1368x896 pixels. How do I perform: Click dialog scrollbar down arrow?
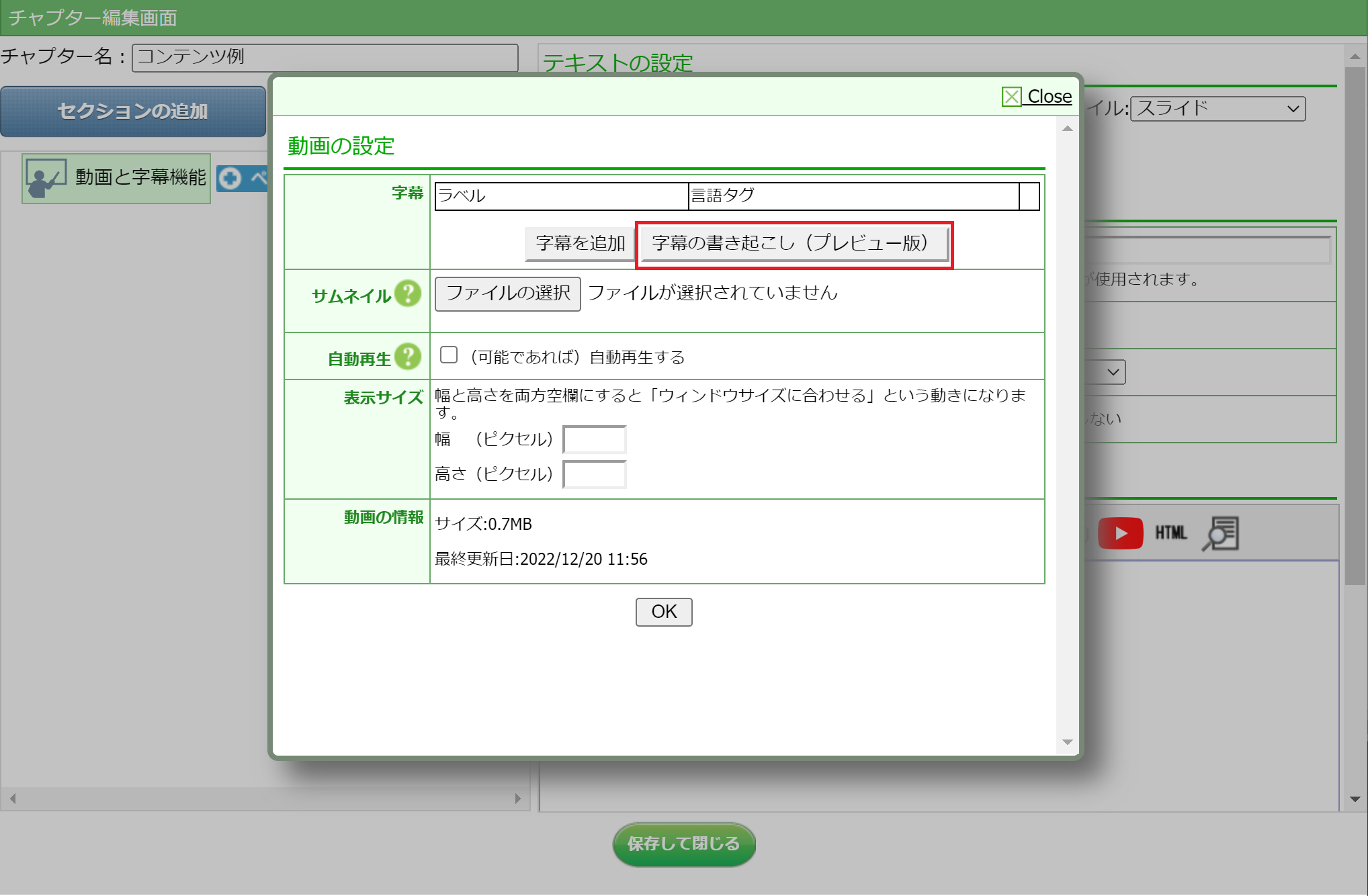pos(1067,742)
